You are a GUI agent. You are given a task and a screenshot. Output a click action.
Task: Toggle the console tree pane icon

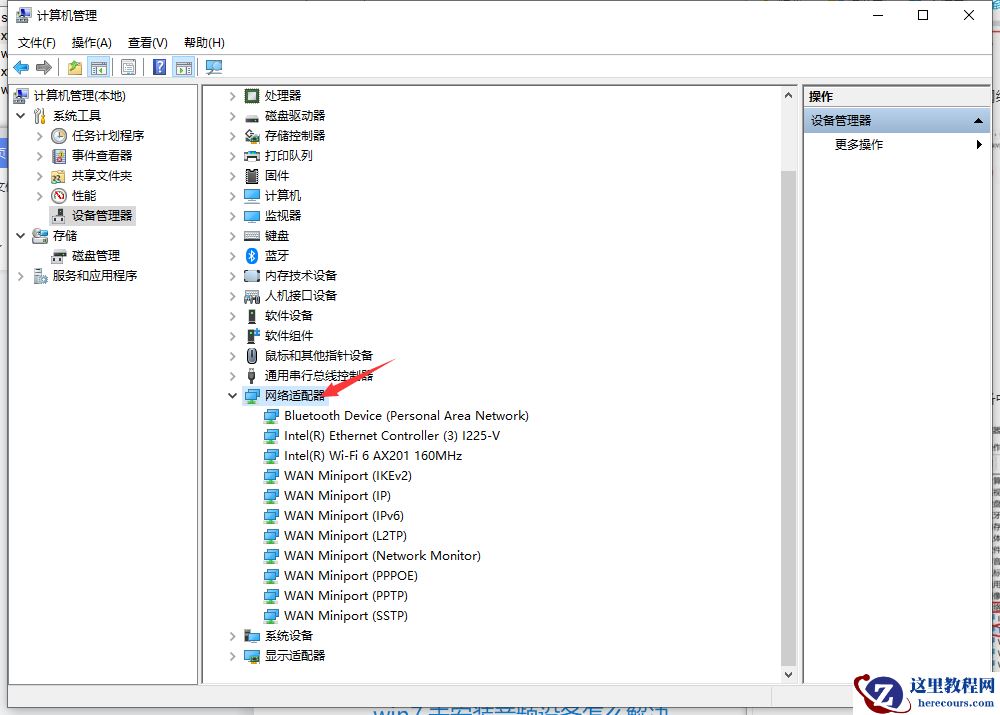101,66
